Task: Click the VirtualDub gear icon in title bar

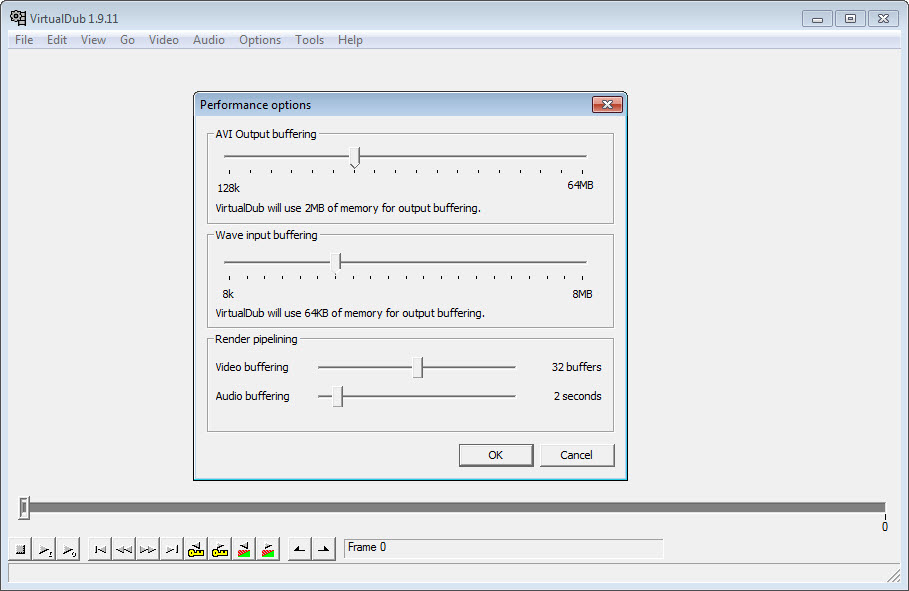Action: coord(18,18)
